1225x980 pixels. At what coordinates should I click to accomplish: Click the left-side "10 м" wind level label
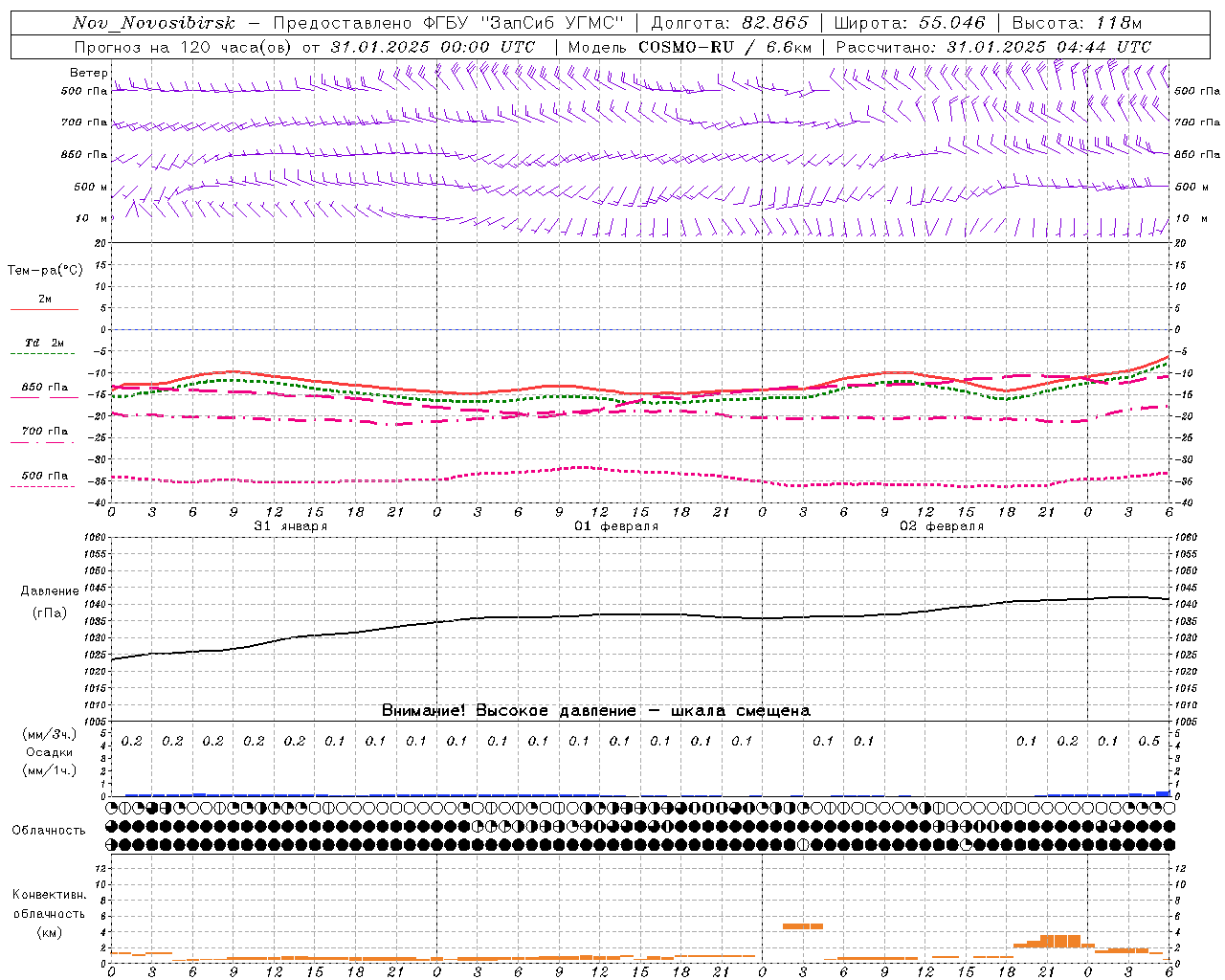coord(92,218)
